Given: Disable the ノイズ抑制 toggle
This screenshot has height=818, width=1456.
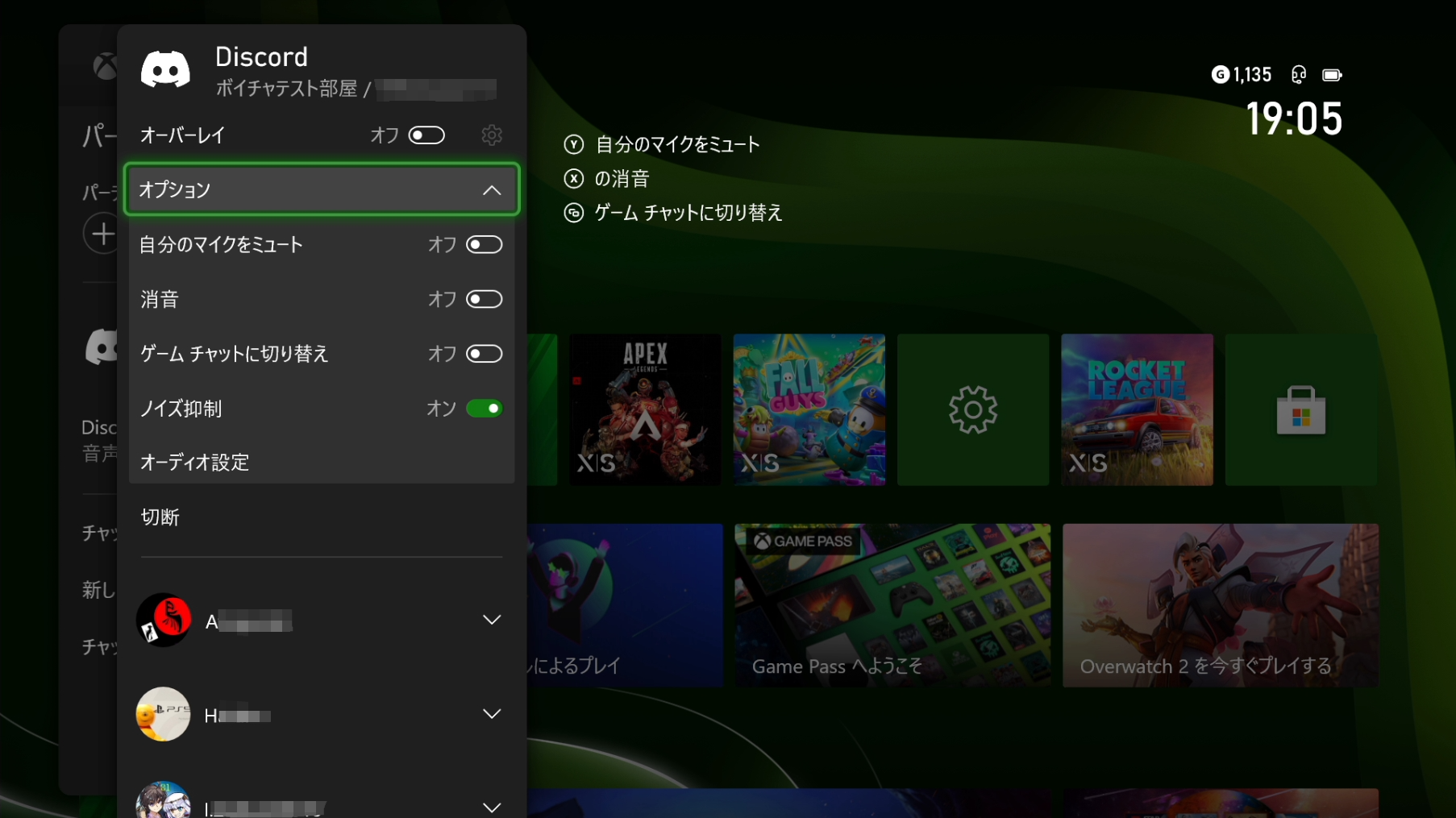Looking at the screenshot, I should [x=485, y=409].
